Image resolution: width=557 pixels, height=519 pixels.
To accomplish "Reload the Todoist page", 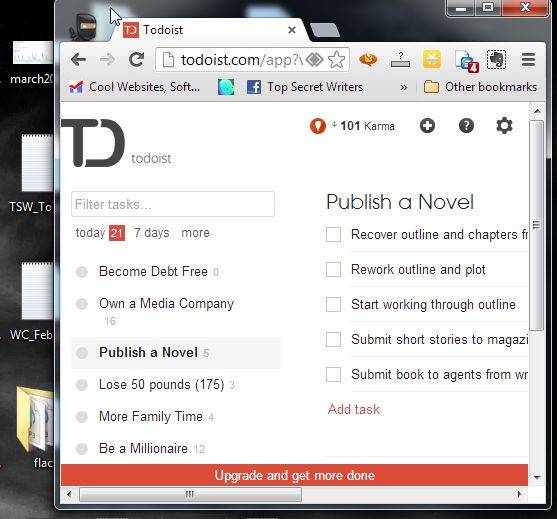I will tap(136, 59).
